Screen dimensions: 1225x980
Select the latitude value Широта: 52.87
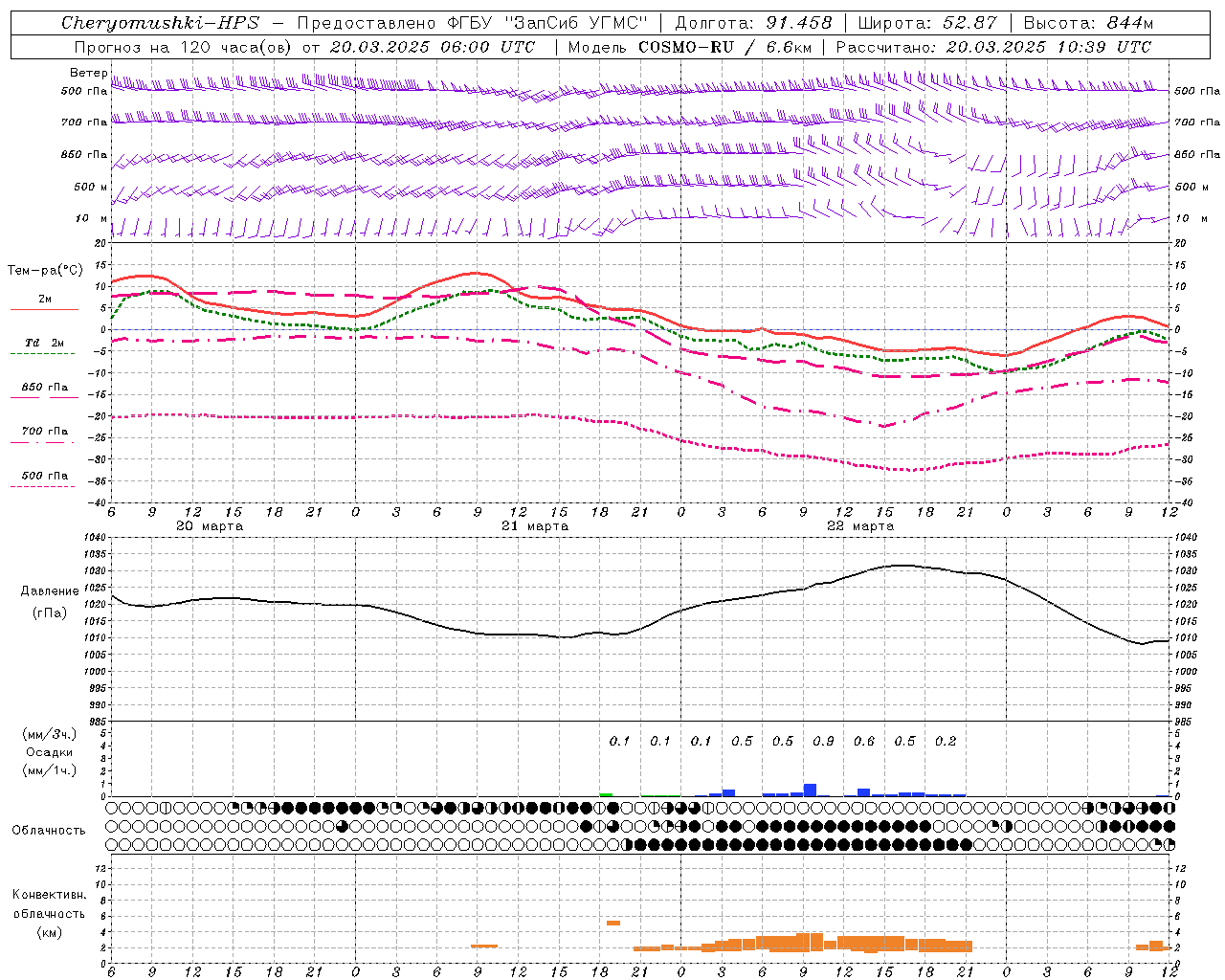point(927,23)
